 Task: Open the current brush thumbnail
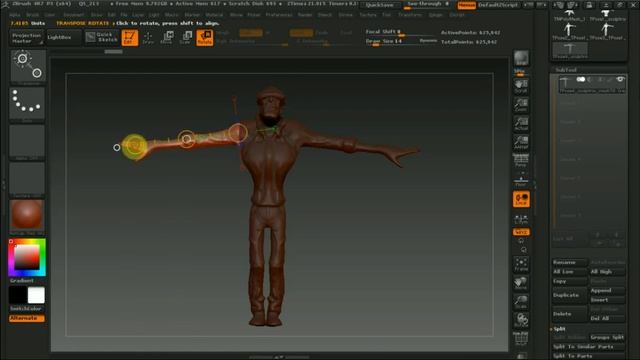27,67
